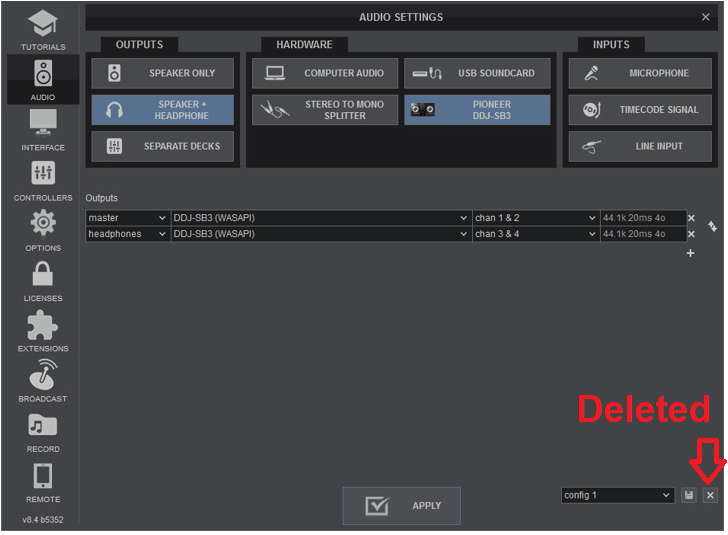Click the v8.4 b5352 version text
Screen dimensions: 728x535
point(43,520)
